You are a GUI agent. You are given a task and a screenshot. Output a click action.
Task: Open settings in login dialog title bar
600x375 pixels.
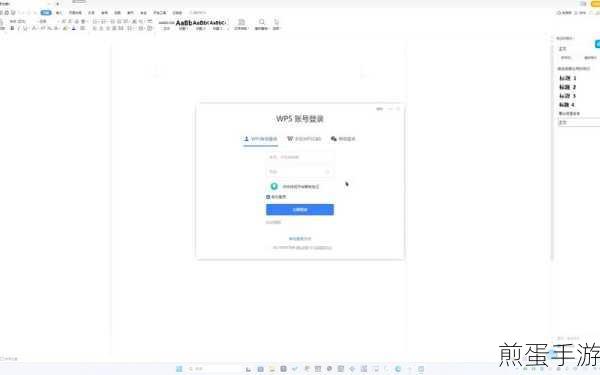coord(379,109)
